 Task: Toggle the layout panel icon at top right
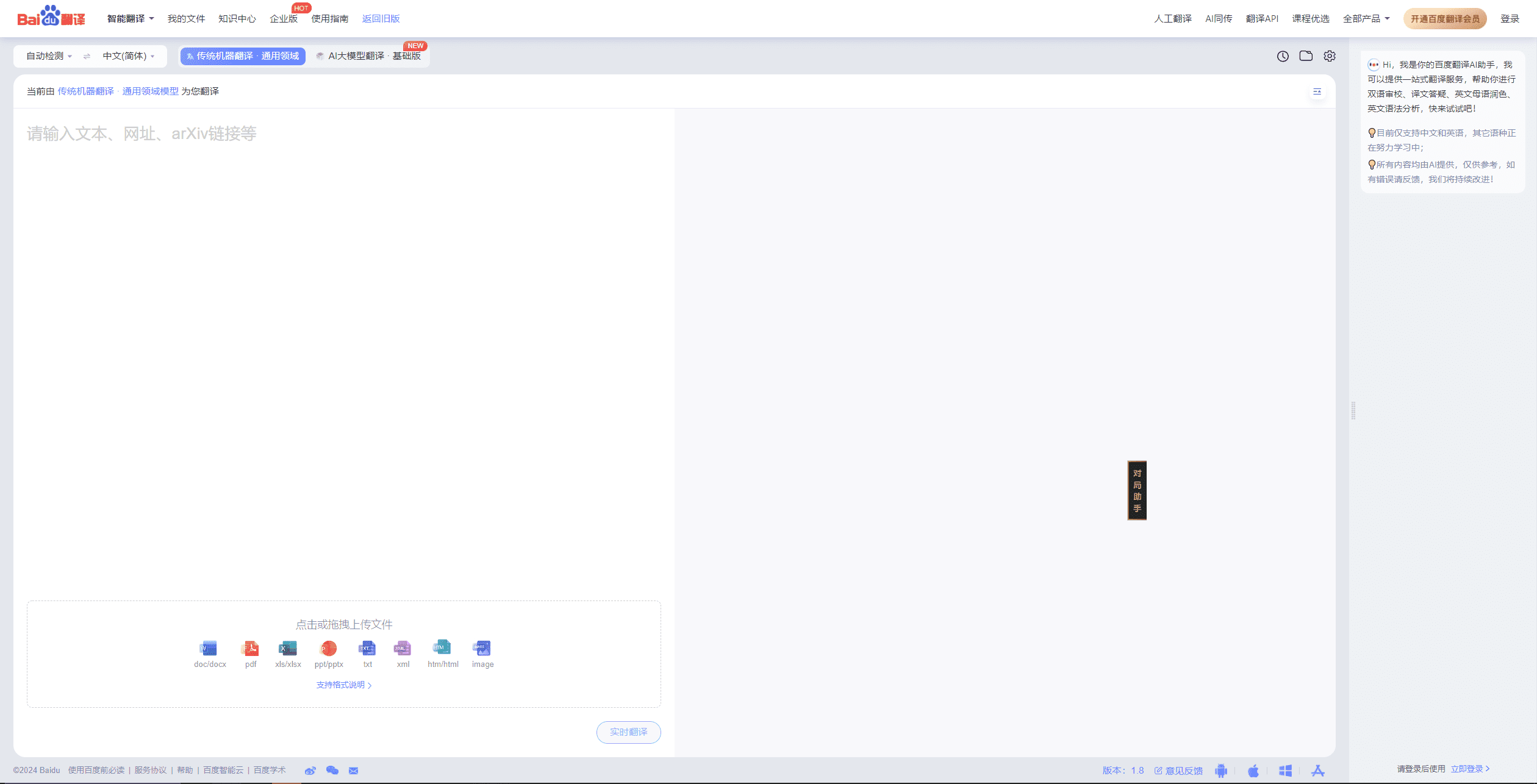click(1317, 91)
